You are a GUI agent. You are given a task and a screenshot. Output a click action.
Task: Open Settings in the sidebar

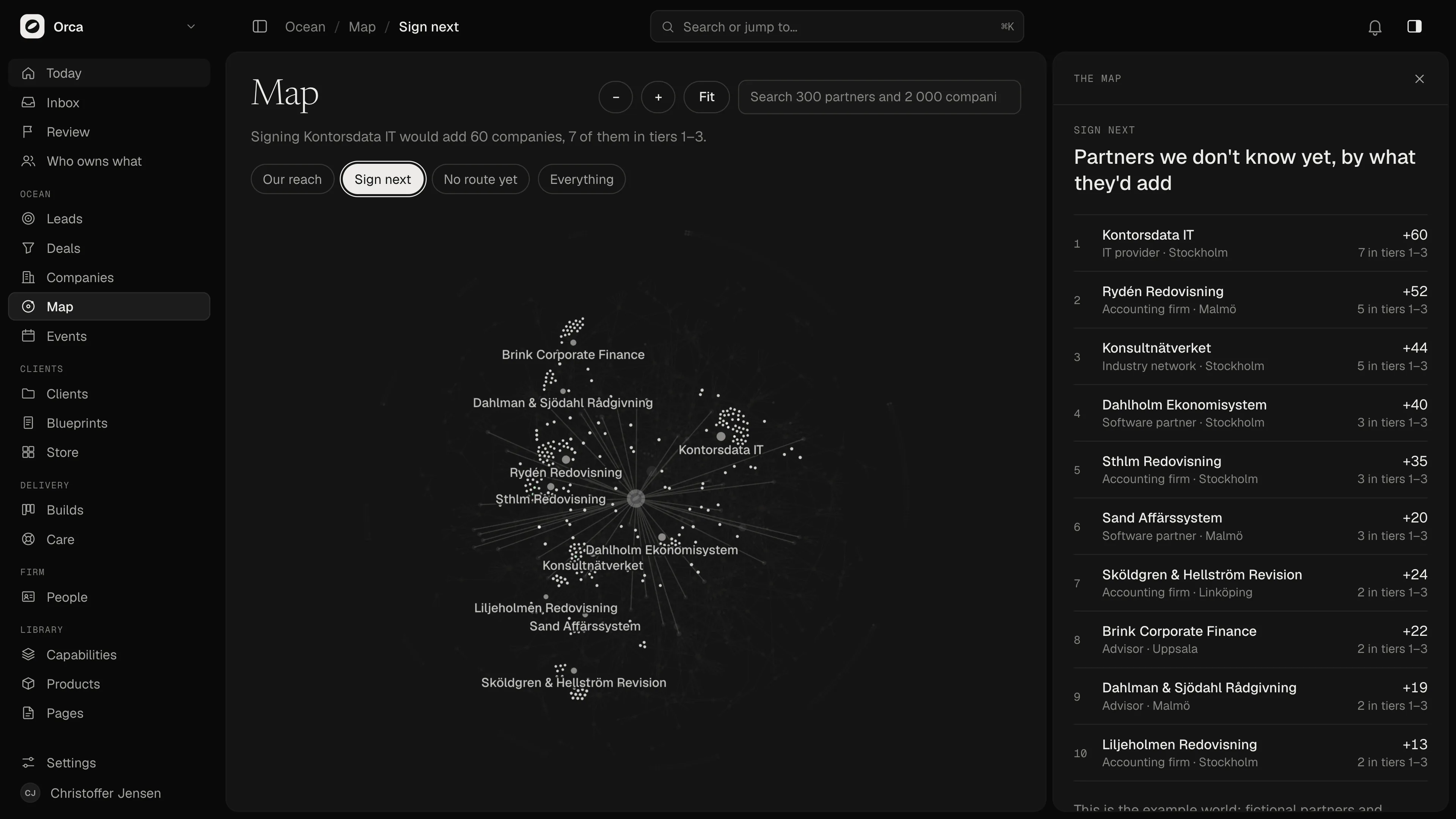click(x=109, y=763)
